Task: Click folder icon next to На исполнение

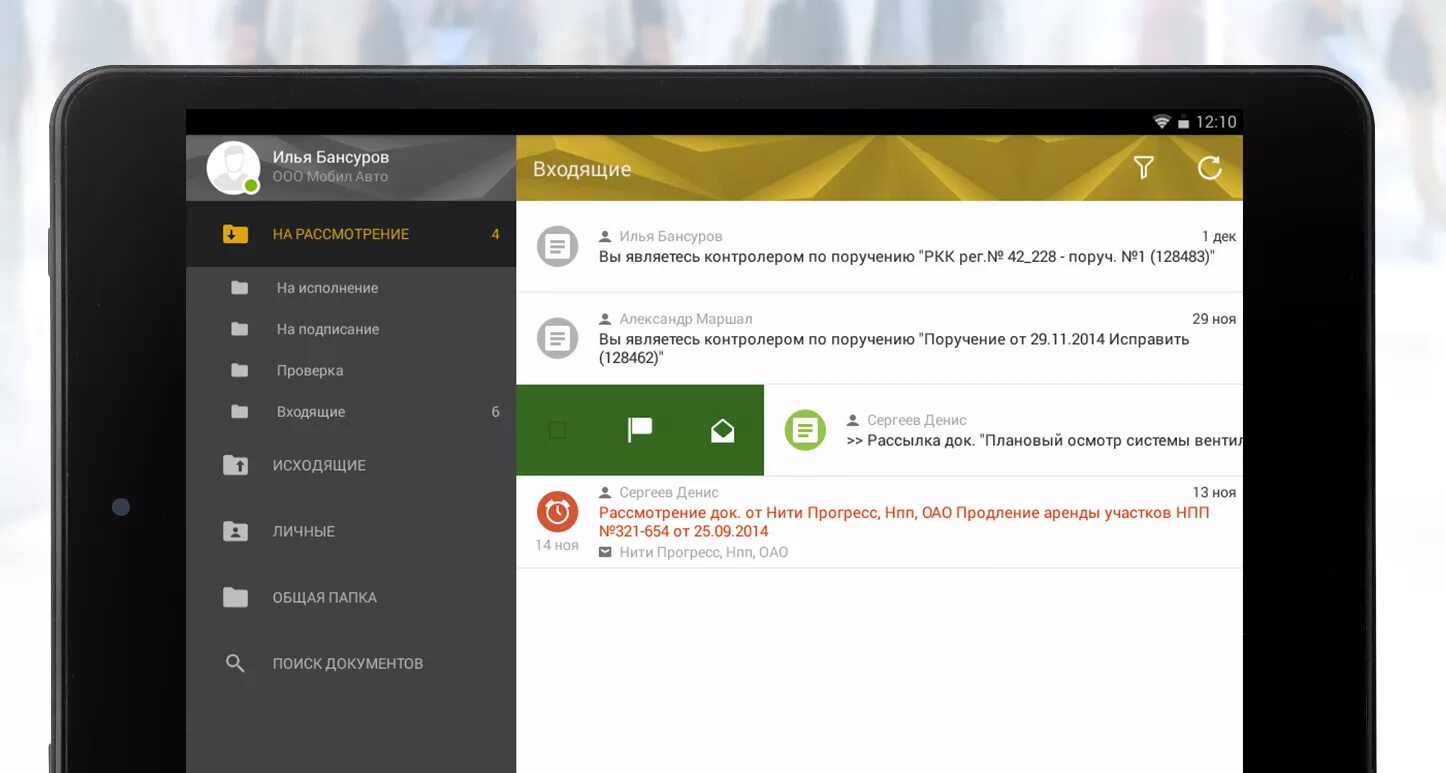Action: click(x=240, y=288)
